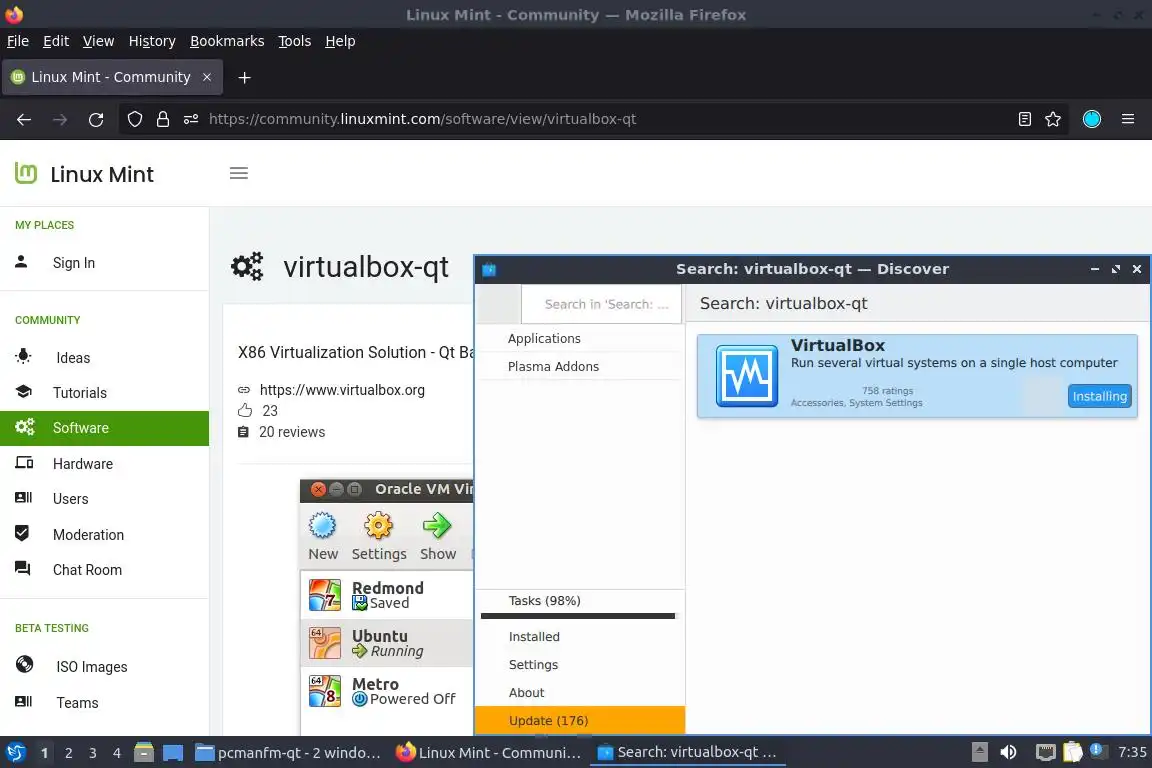This screenshot has width=1152, height=768.
Task: Select Plasma Addons category in Discover
Action: [579, 366]
